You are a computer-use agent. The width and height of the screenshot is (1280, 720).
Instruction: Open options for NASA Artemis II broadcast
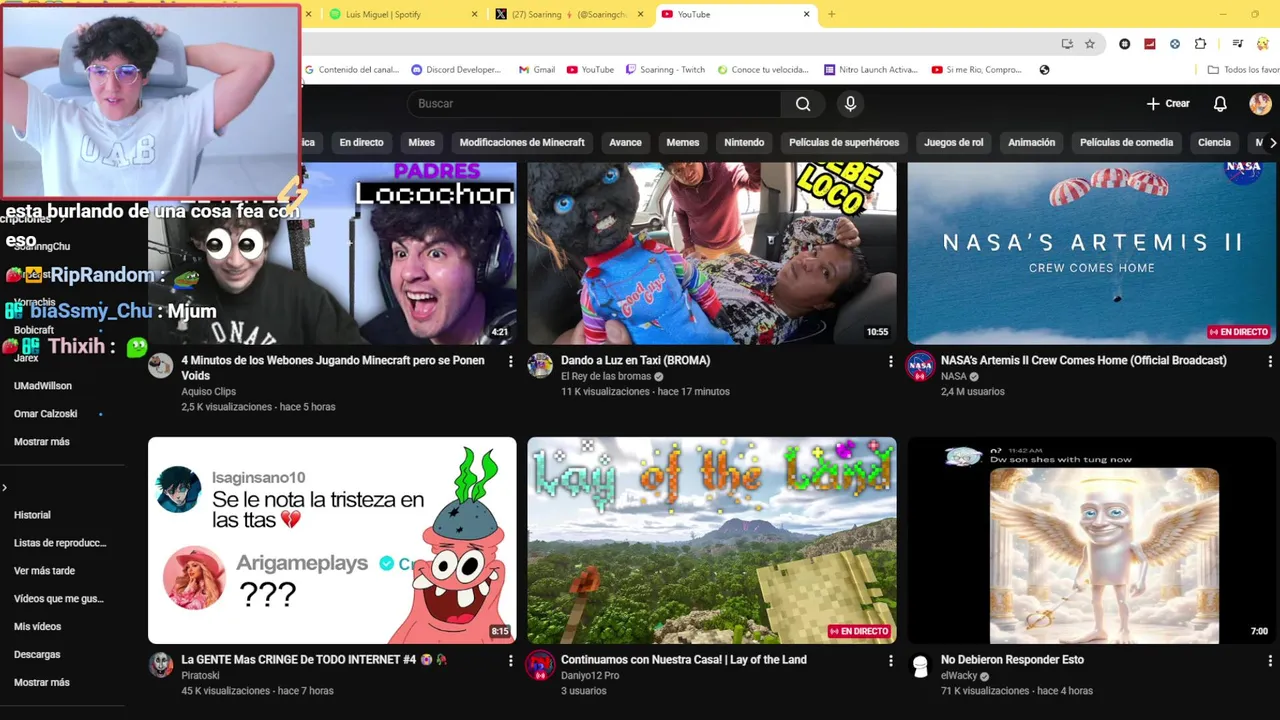pyautogui.click(x=1270, y=361)
